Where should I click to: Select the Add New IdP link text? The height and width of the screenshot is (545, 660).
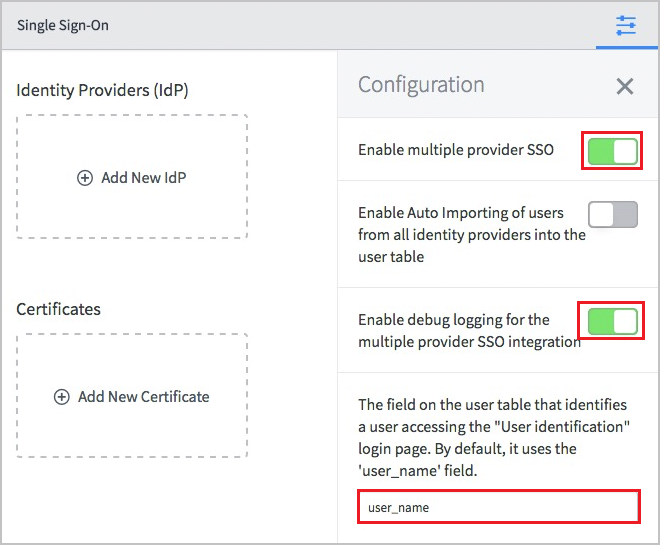point(144,178)
